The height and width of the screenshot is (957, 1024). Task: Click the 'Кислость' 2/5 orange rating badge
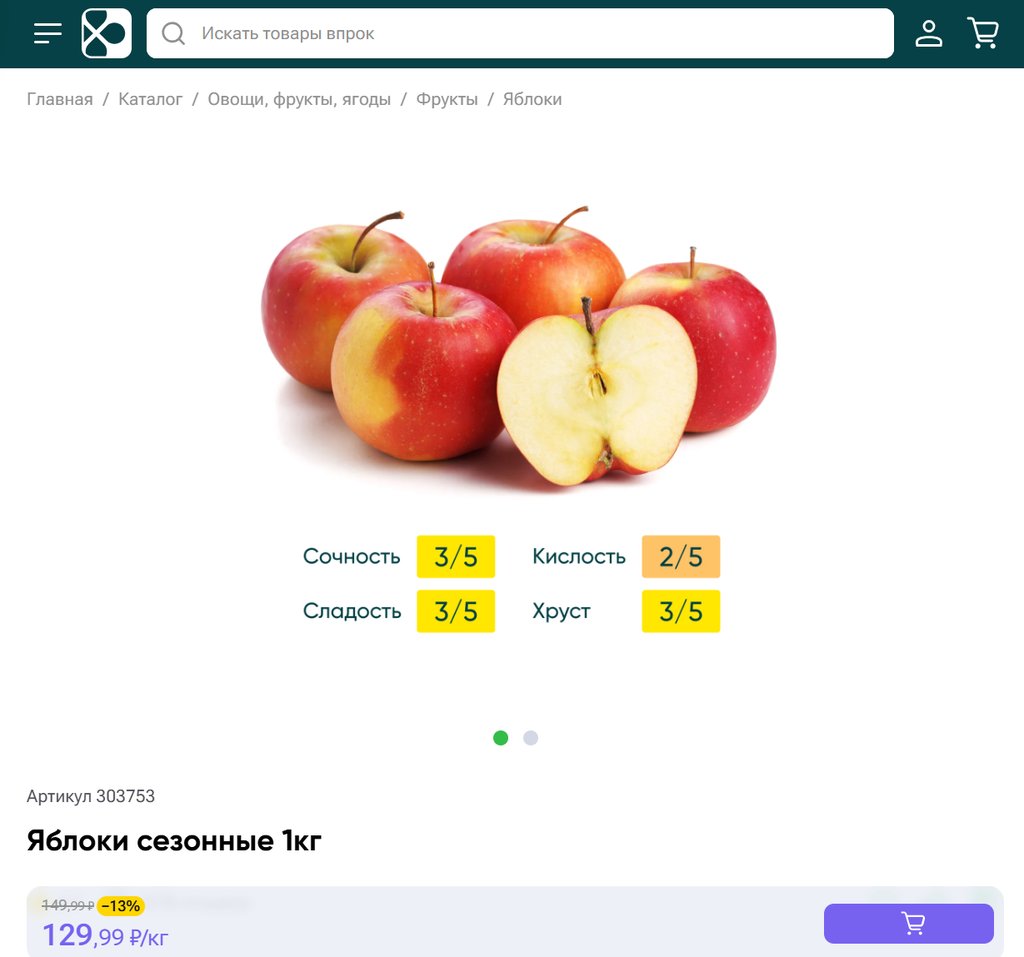click(x=680, y=557)
